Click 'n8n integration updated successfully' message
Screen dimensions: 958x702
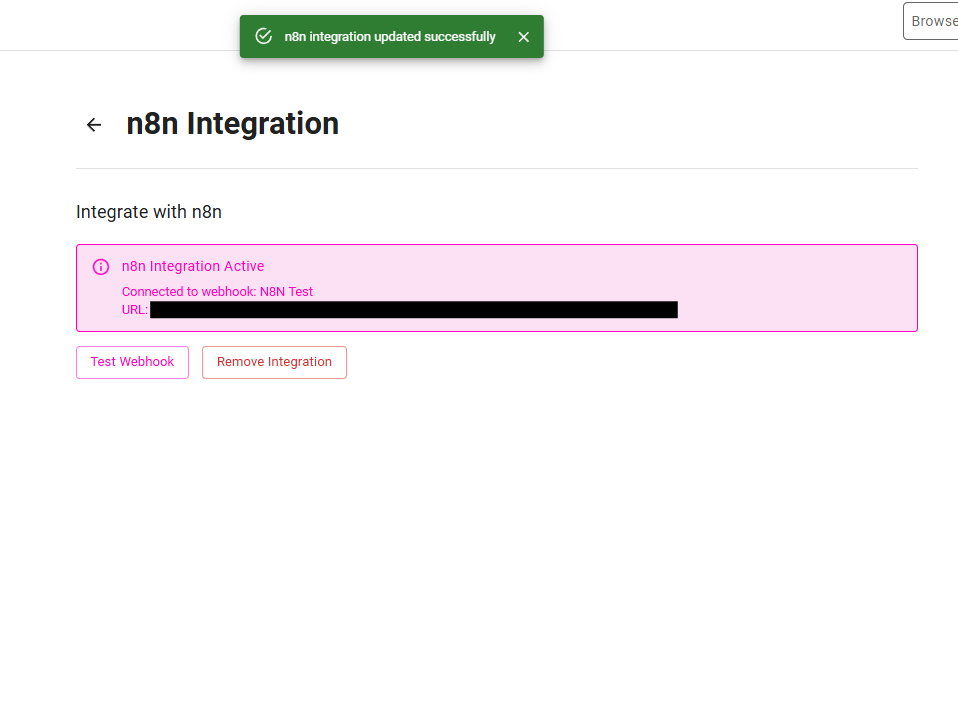pos(390,37)
